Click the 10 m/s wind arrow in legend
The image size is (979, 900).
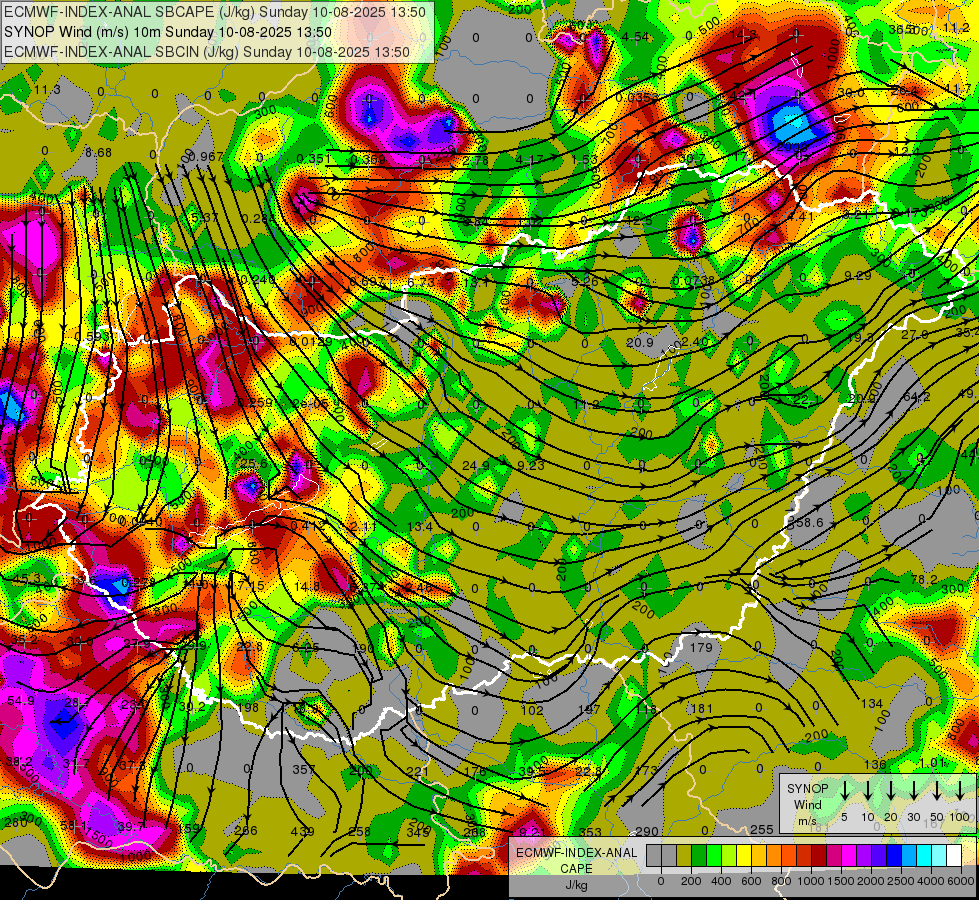click(x=867, y=789)
